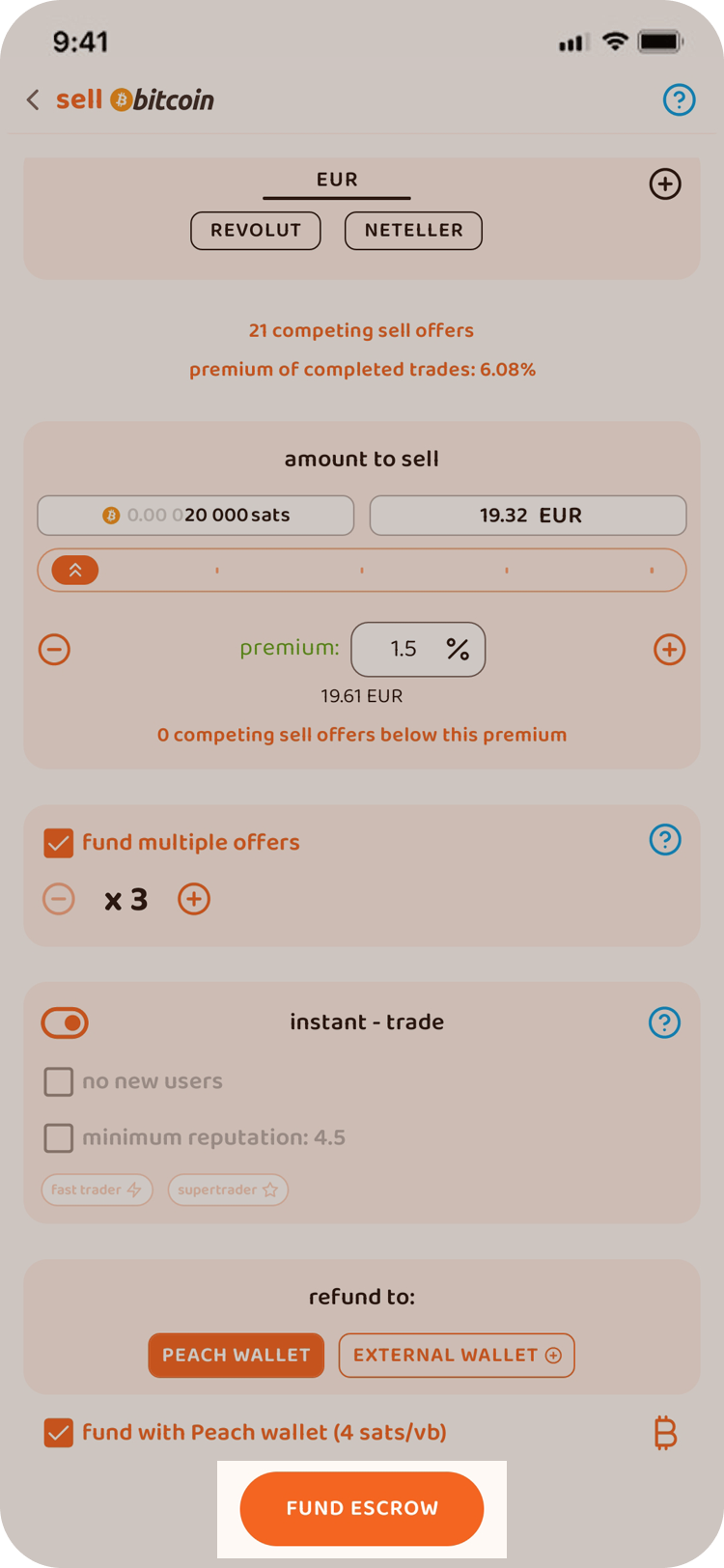Increase the number of offers above x3
Image resolution: width=724 pixels, height=1568 pixels.
coord(194,899)
